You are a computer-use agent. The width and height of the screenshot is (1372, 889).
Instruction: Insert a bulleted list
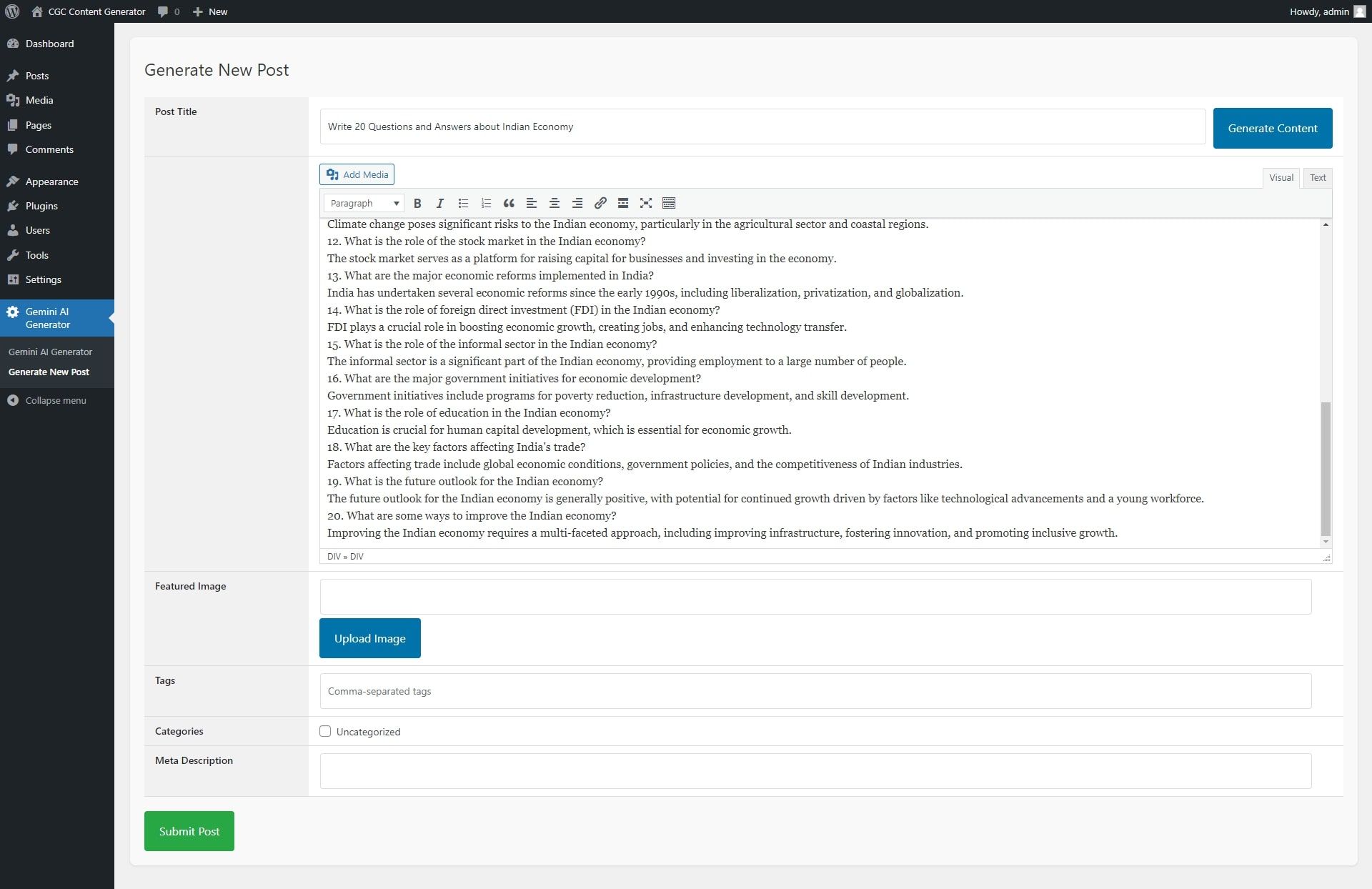463,204
